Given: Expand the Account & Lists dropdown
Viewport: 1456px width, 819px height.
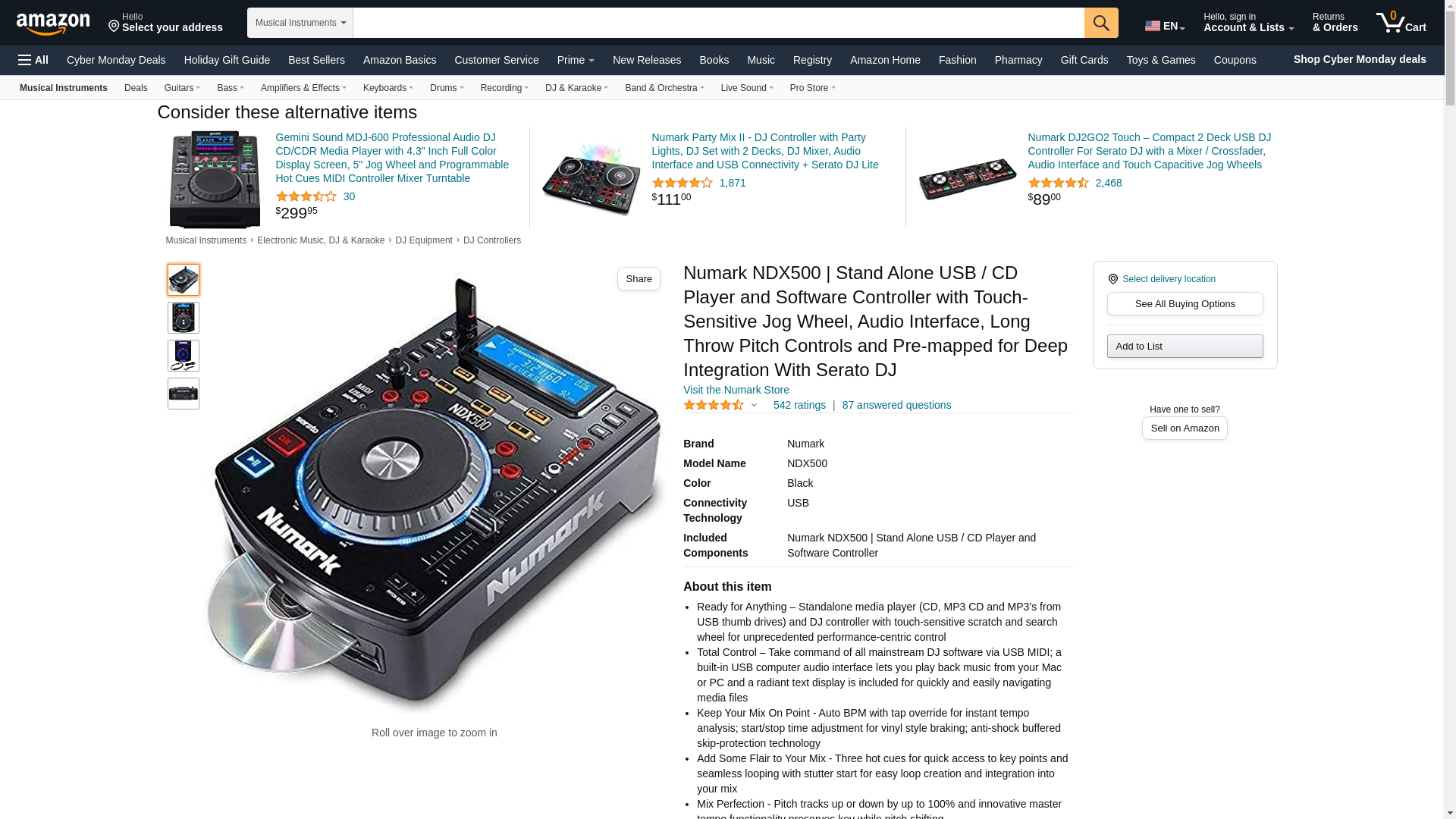Looking at the screenshot, I should click(1248, 23).
